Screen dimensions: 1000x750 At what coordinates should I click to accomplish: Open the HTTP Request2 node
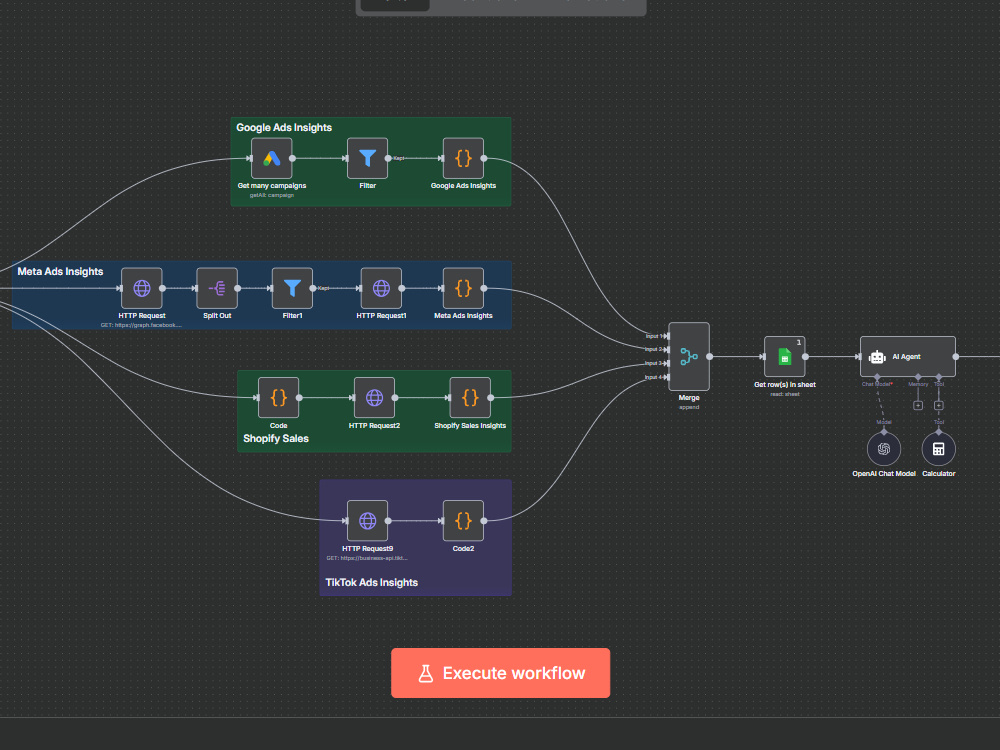pos(374,398)
